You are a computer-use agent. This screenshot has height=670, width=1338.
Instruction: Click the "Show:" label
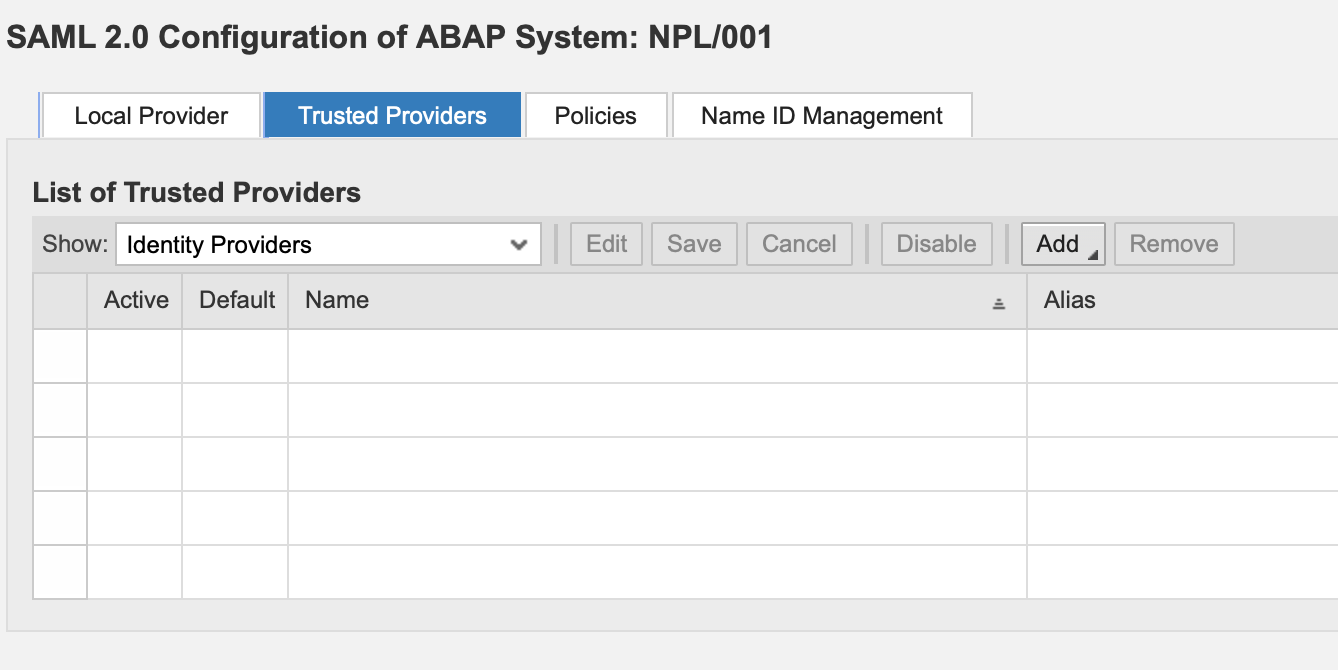click(x=75, y=244)
